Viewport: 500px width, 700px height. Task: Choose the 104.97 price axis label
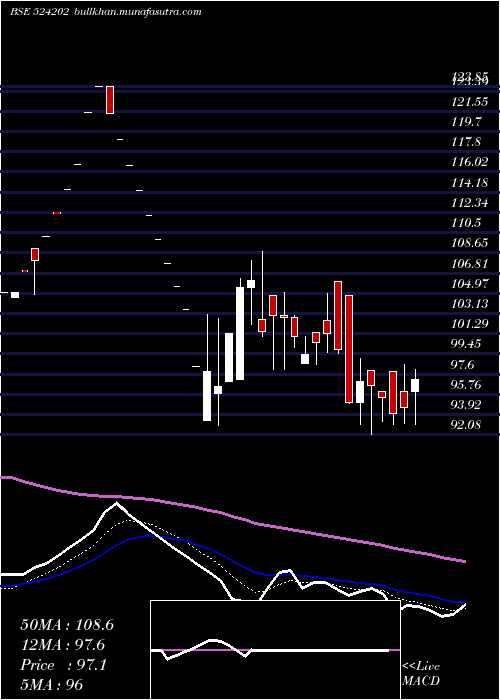coord(469,283)
